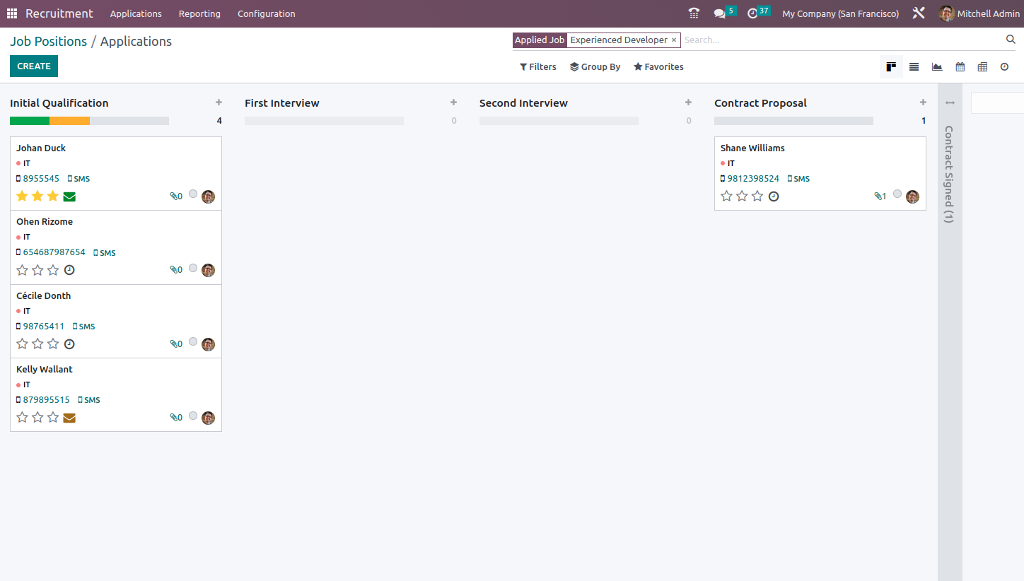Click green segment of Initial Qualification progress bar
1024x581 pixels.
click(x=29, y=121)
